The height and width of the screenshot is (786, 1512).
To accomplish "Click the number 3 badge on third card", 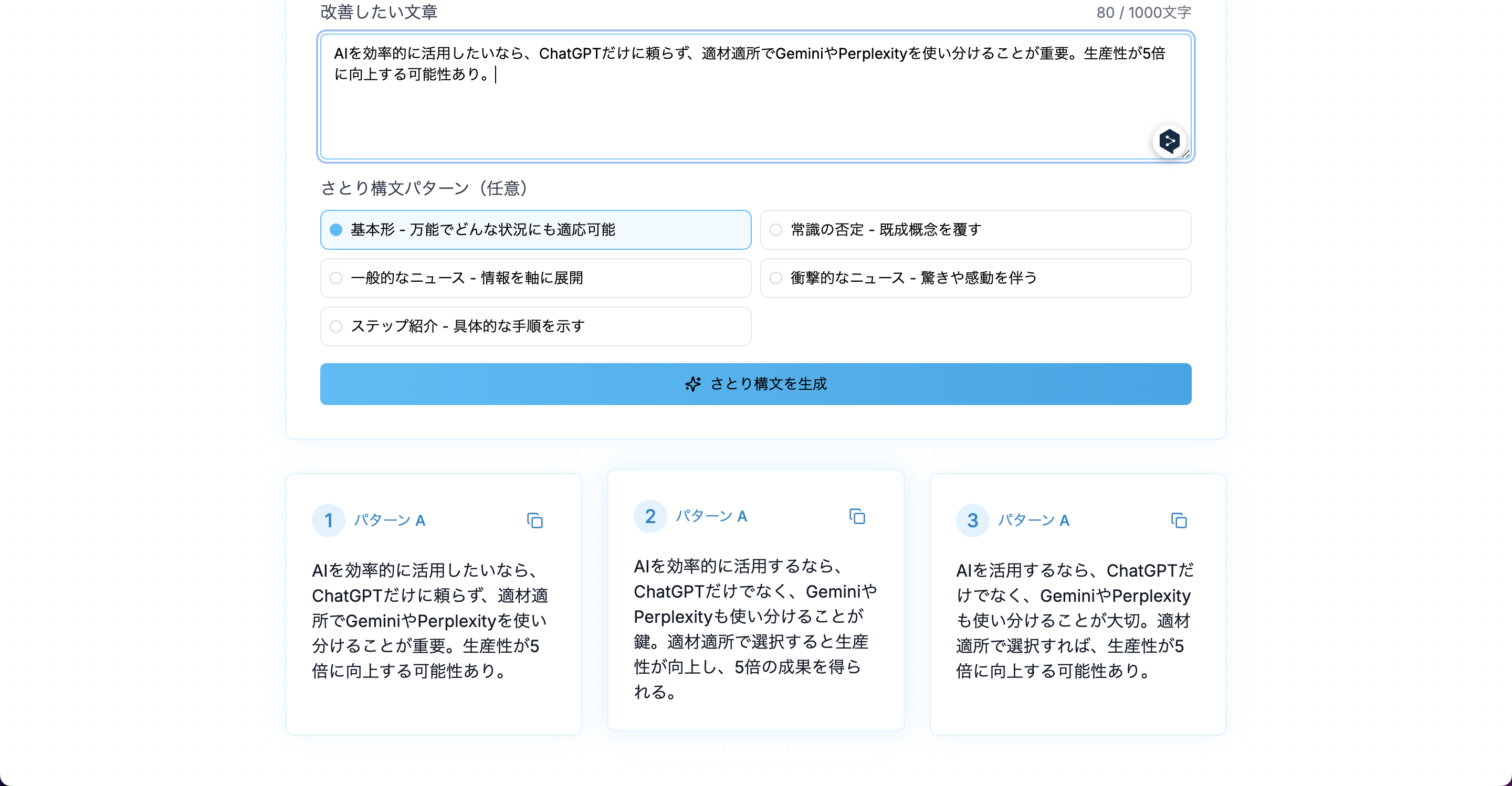I will [972, 521].
